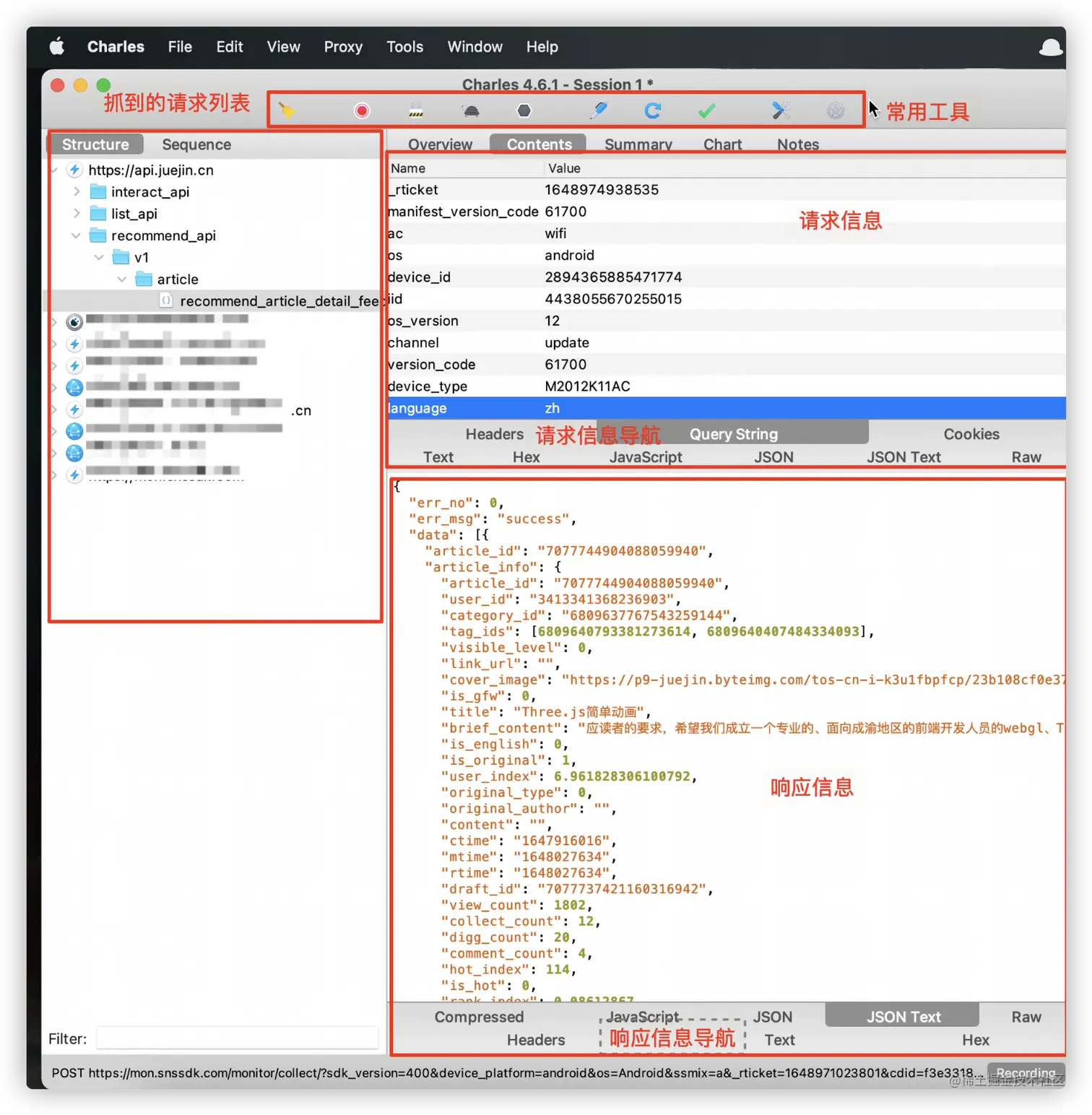This screenshot has height=1115, width=1092.
Task: Click the broom clear session icon
Action: (x=287, y=110)
